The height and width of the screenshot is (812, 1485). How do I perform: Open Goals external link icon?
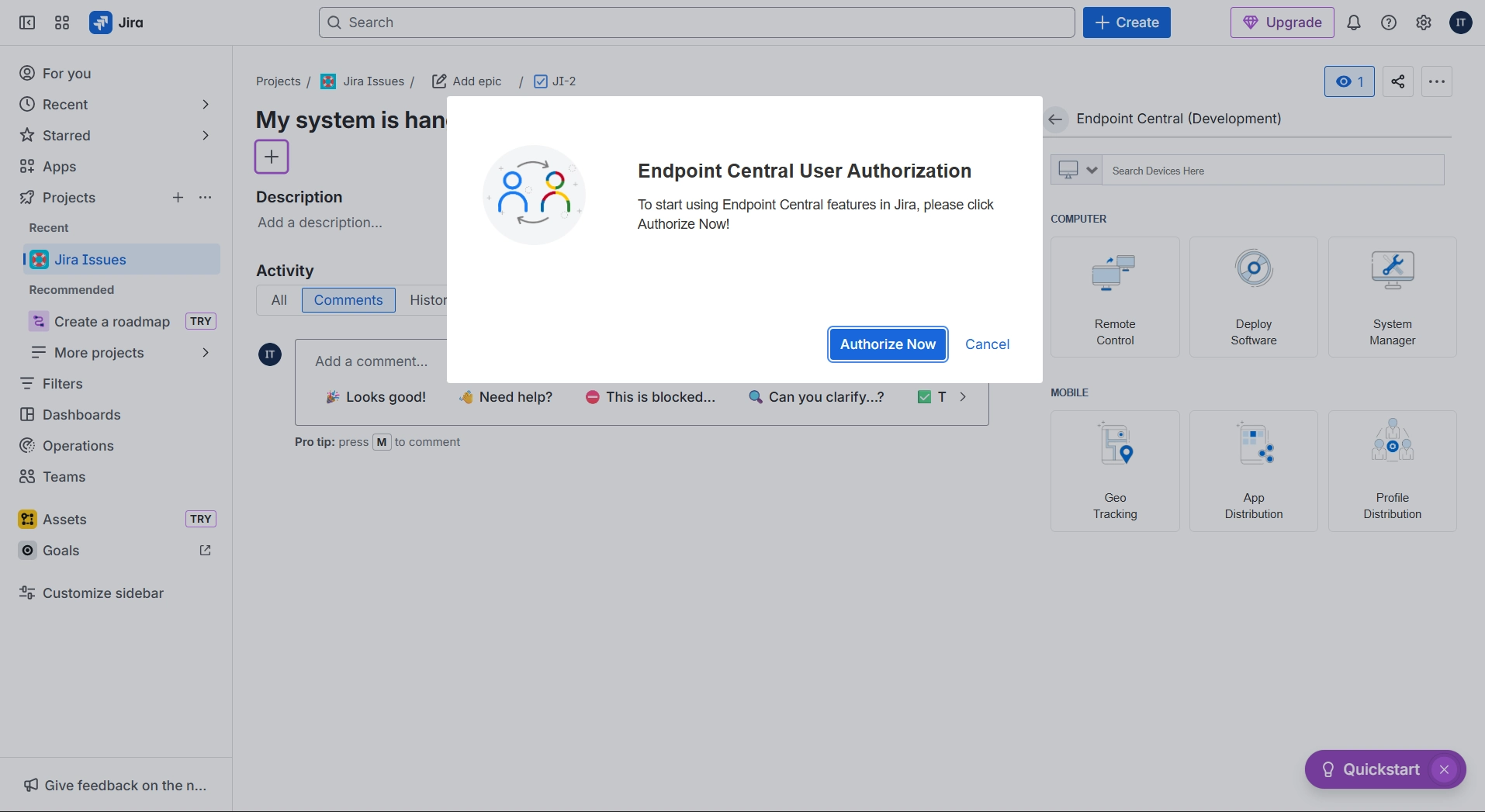[205, 551]
